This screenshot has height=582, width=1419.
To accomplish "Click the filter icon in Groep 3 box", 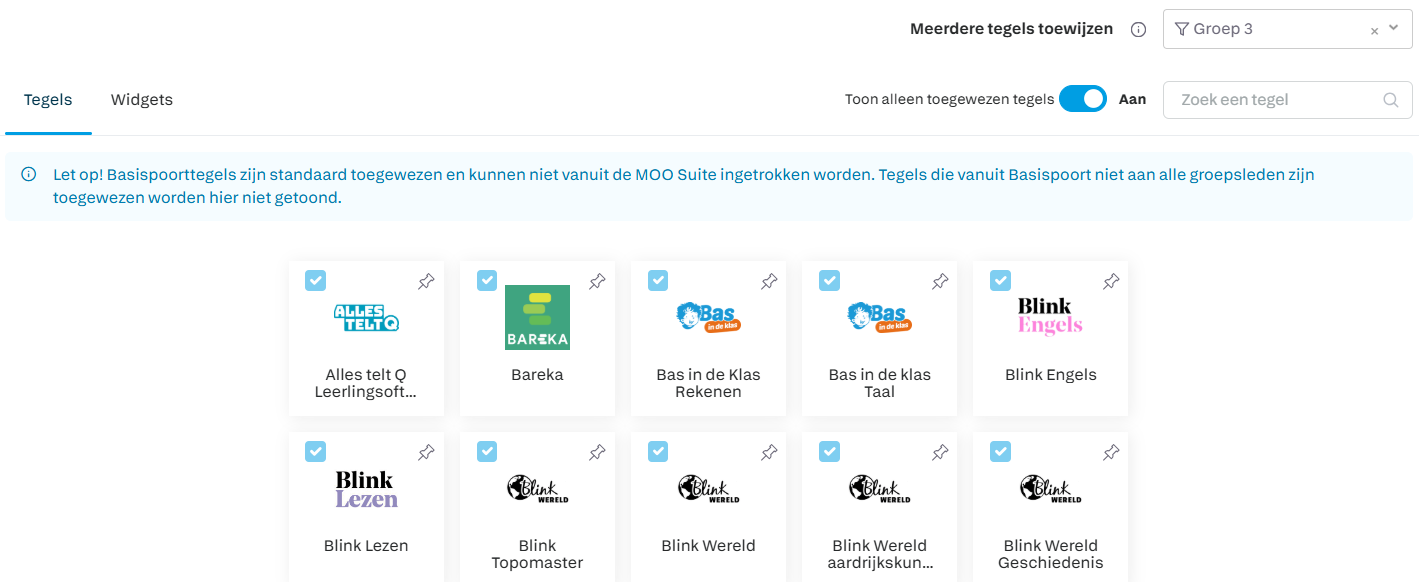I will coord(1182,29).
